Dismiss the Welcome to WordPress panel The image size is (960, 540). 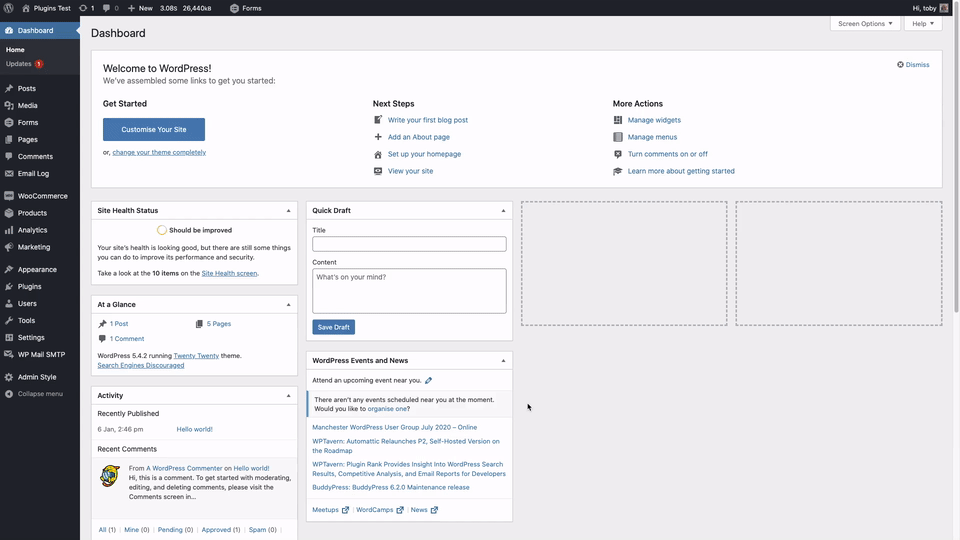click(913, 64)
